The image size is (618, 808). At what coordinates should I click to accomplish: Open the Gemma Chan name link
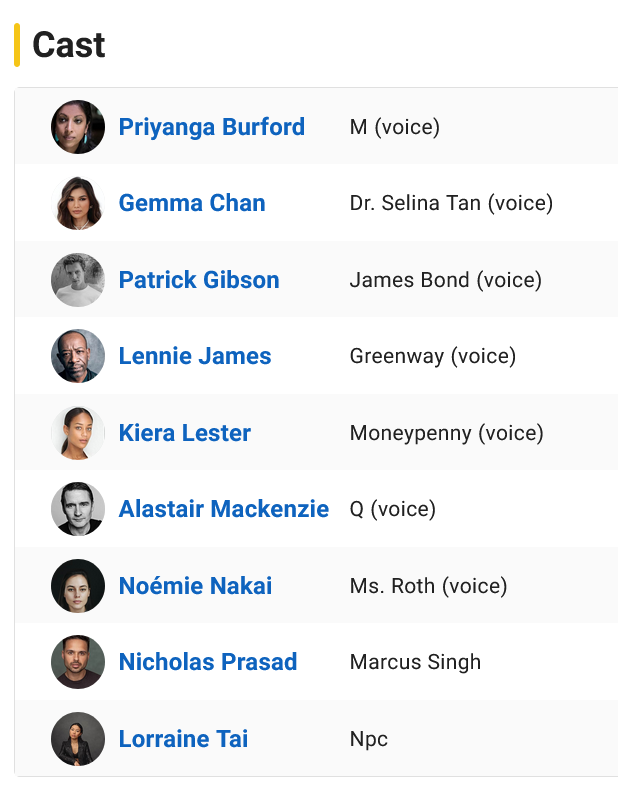192,203
